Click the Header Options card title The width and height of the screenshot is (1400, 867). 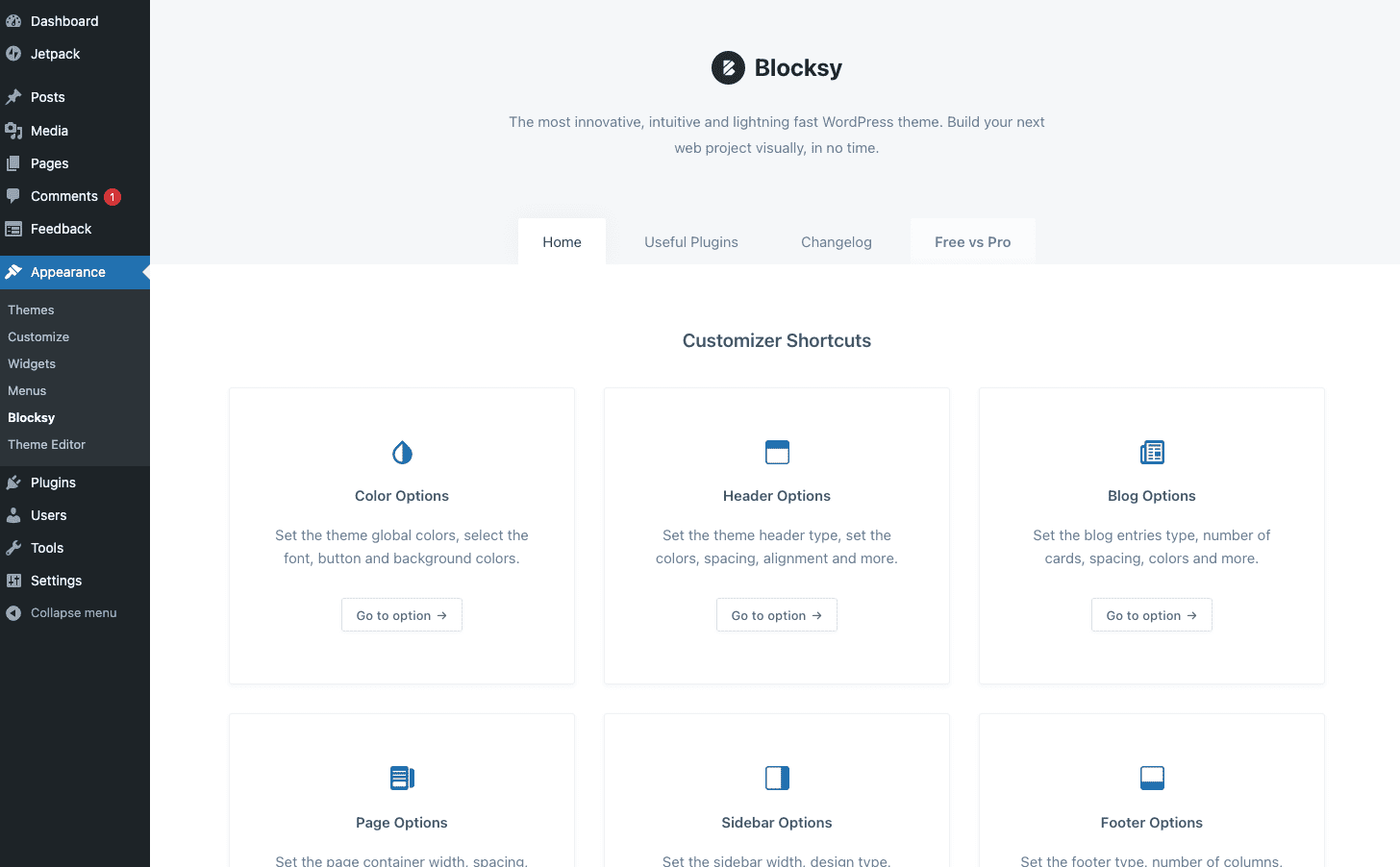click(x=777, y=496)
